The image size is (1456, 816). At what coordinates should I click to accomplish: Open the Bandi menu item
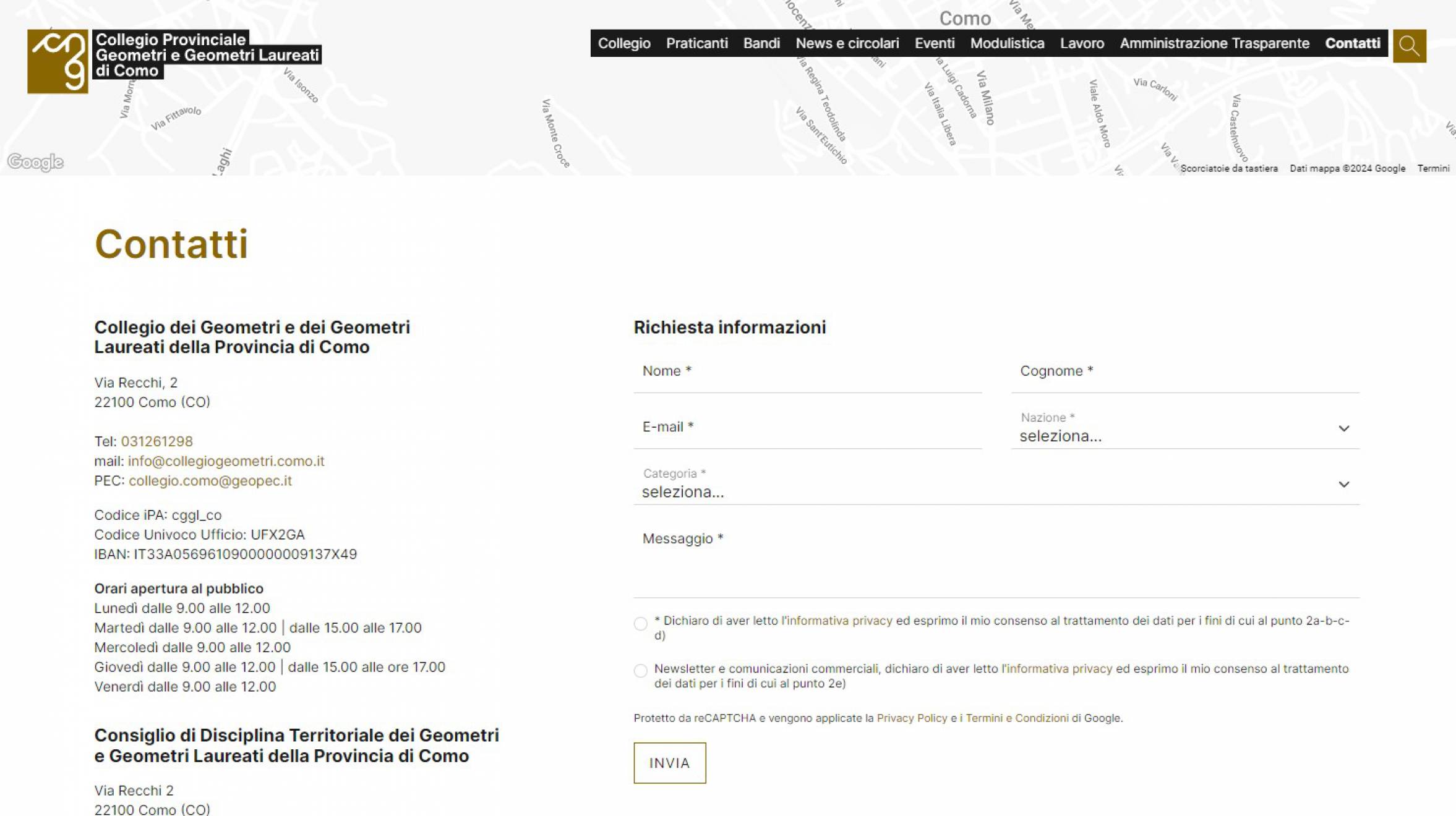click(x=761, y=43)
